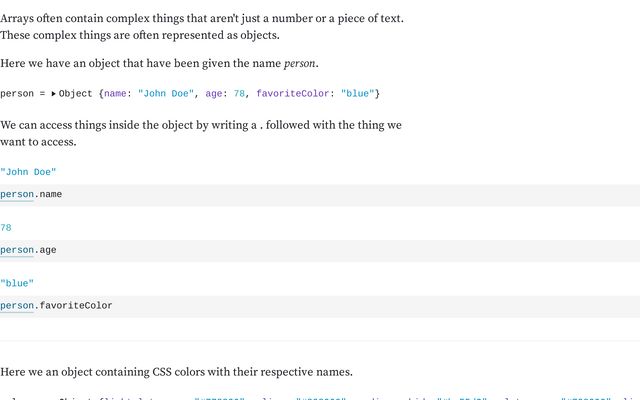Click the paragraph about accessing things with a dot
This screenshot has height=400, width=640.
point(201,133)
